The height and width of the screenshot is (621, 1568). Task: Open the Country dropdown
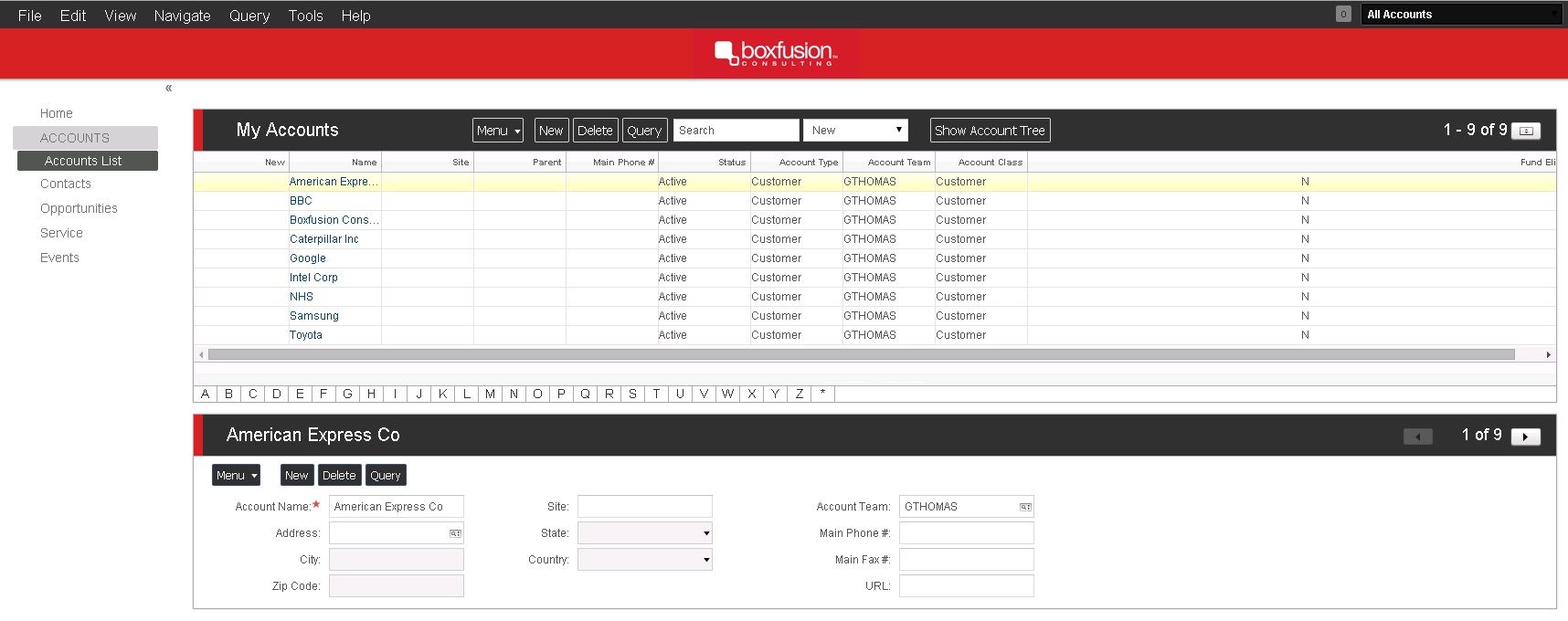tap(645, 560)
